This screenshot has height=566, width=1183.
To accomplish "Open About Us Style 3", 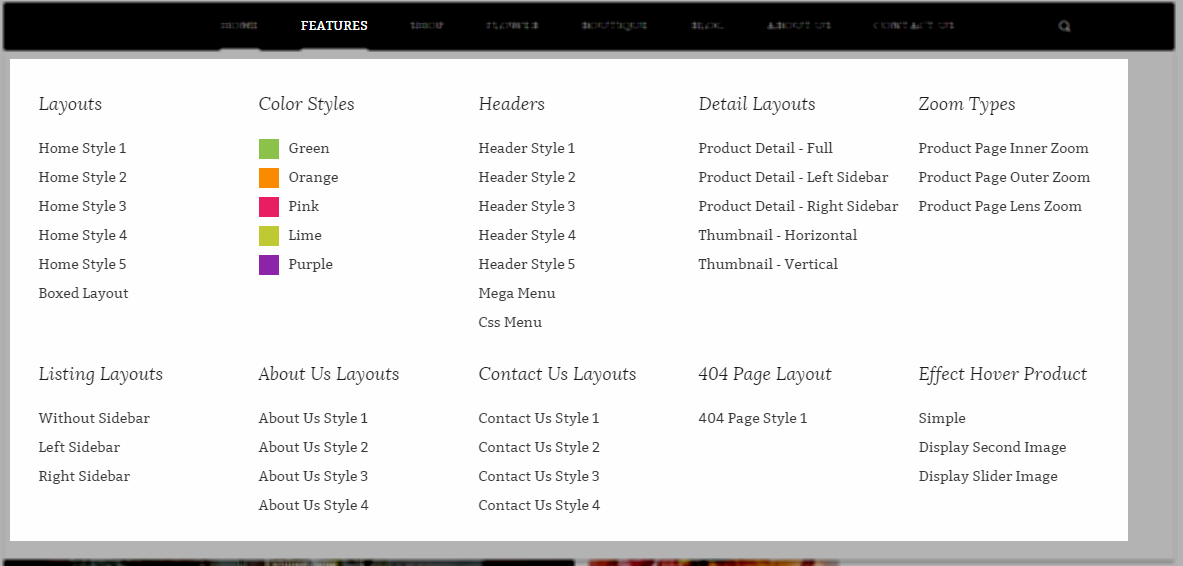I will pyautogui.click(x=313, y=476).
